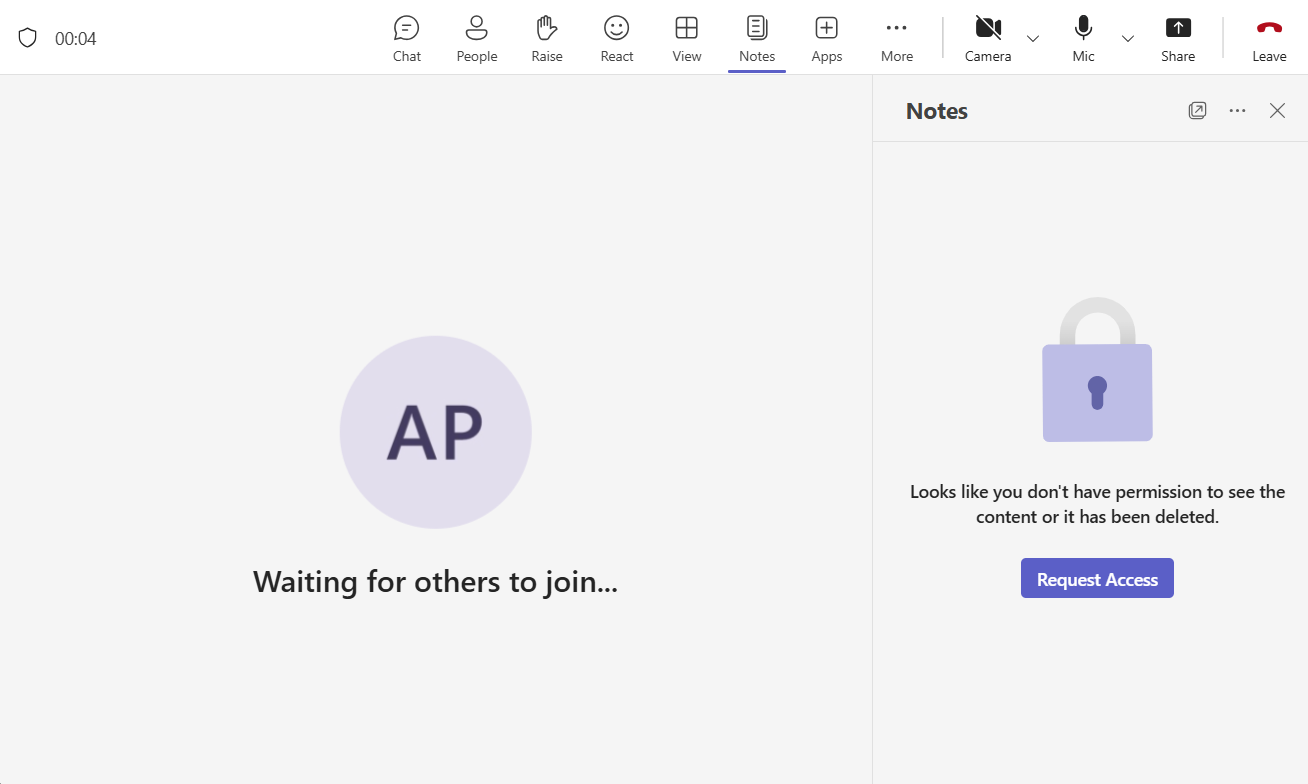Viewport: 1308px width, 784px height.
Task: Click the 'Waiting for others to join...' text
Action: point(436,581)
